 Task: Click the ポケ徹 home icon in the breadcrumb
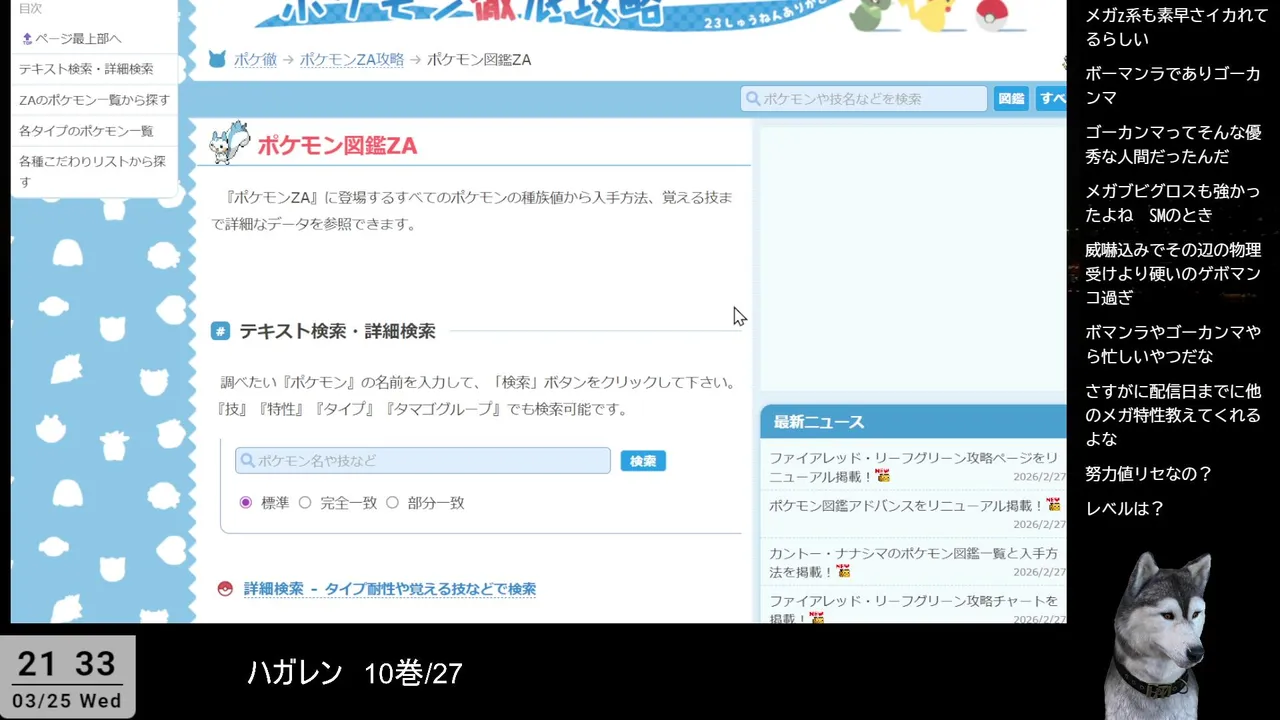point(217,60)
